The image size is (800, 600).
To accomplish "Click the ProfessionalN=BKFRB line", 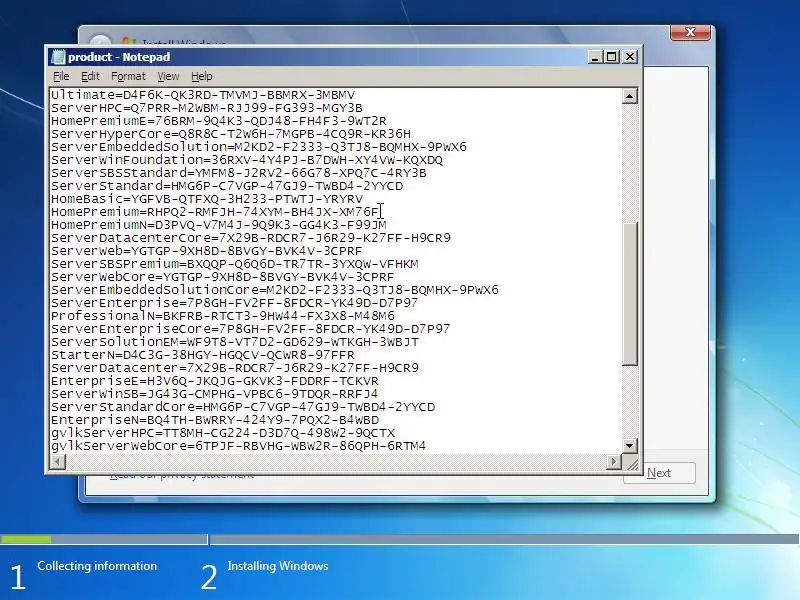I will 223,316.
